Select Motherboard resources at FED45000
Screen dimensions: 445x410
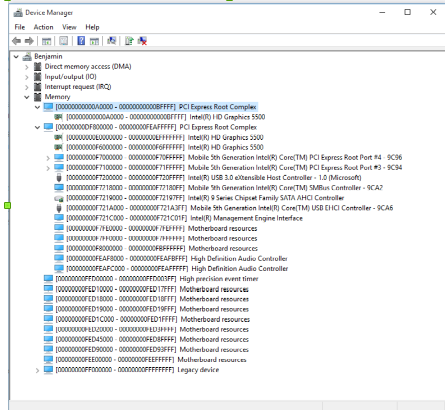point(152,339)
